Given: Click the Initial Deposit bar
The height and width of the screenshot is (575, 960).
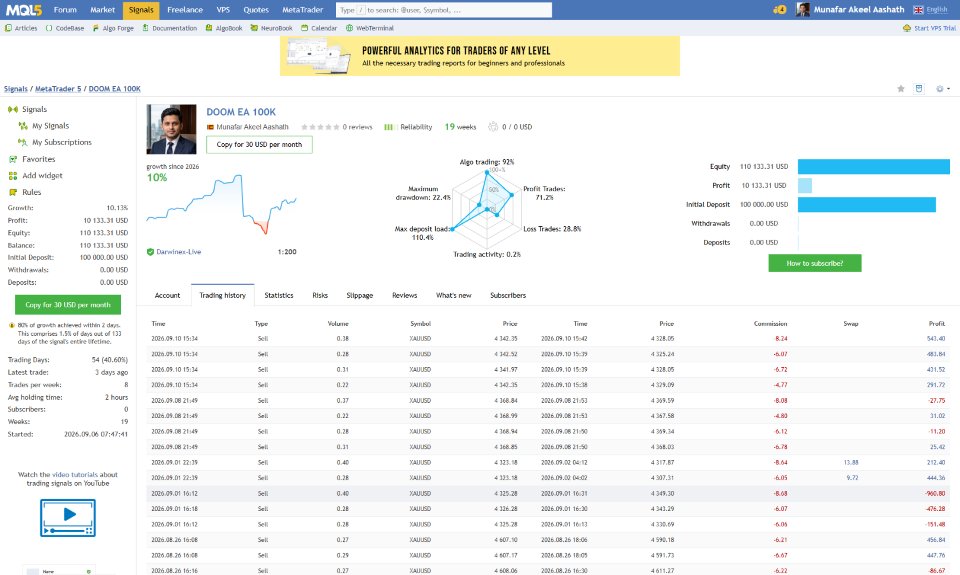Looking at the screenshot, I should [867, 205].
